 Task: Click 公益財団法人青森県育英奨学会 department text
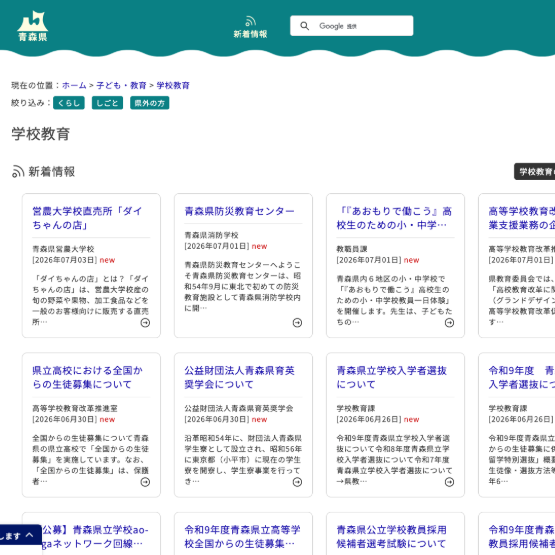239,408
